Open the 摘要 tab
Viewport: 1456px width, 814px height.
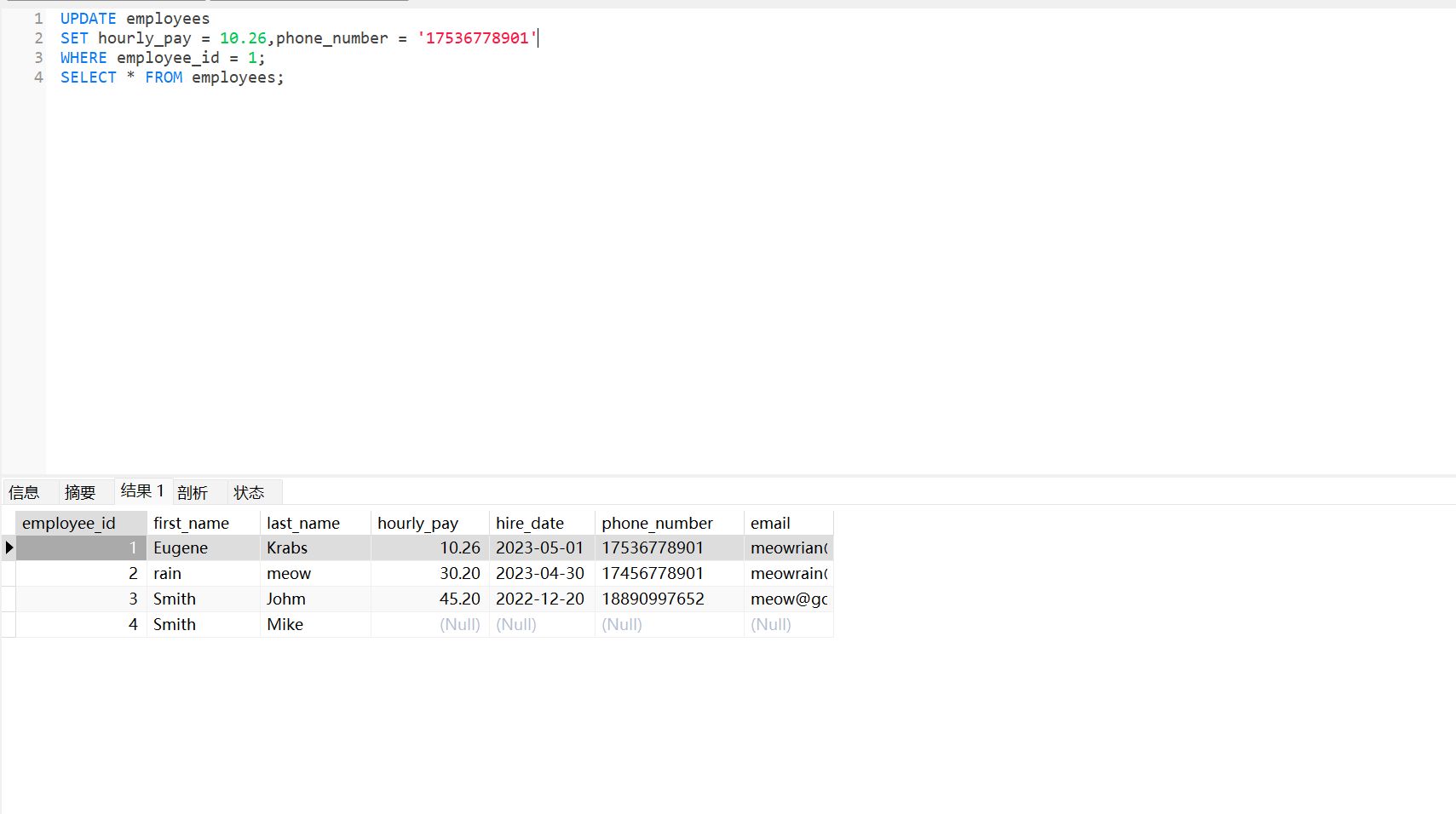80,492
